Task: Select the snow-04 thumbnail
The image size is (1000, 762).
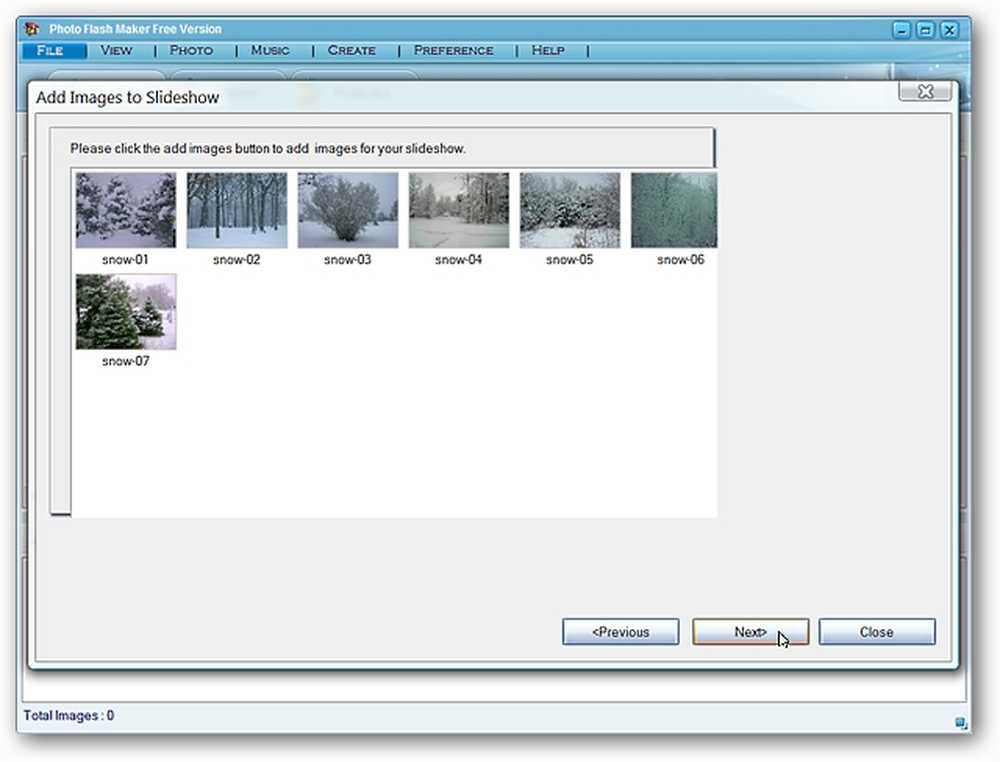Action: [459, 210]
